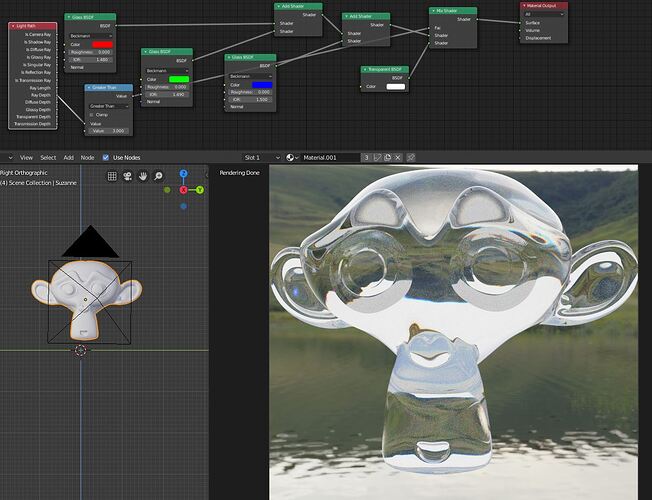Collapse the Greater Than math node
Viewport: 652px width, 500px height.
[x=89, y=88]
